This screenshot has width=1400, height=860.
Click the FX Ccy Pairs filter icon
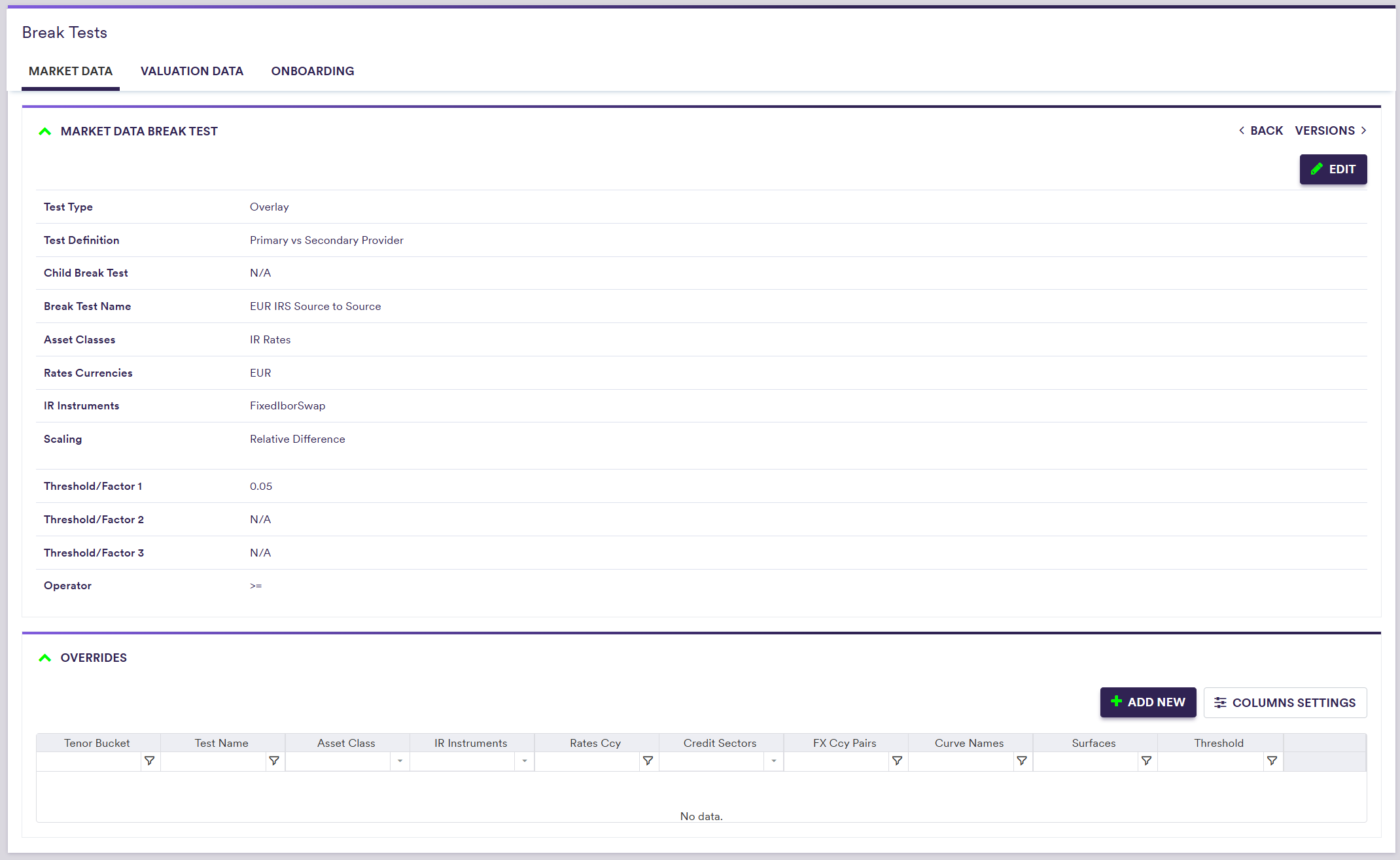pos(897,761)
